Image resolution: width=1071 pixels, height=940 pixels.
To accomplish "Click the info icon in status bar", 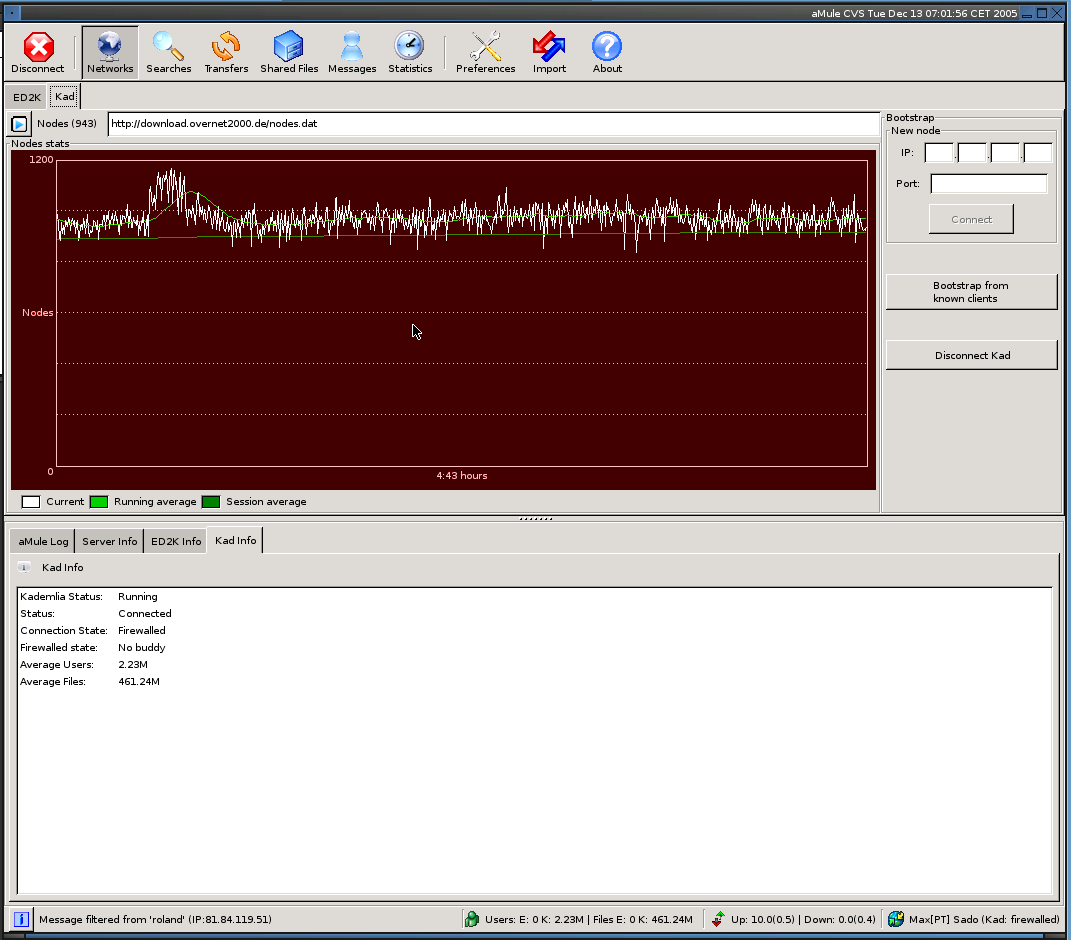I will coord(20,919).
